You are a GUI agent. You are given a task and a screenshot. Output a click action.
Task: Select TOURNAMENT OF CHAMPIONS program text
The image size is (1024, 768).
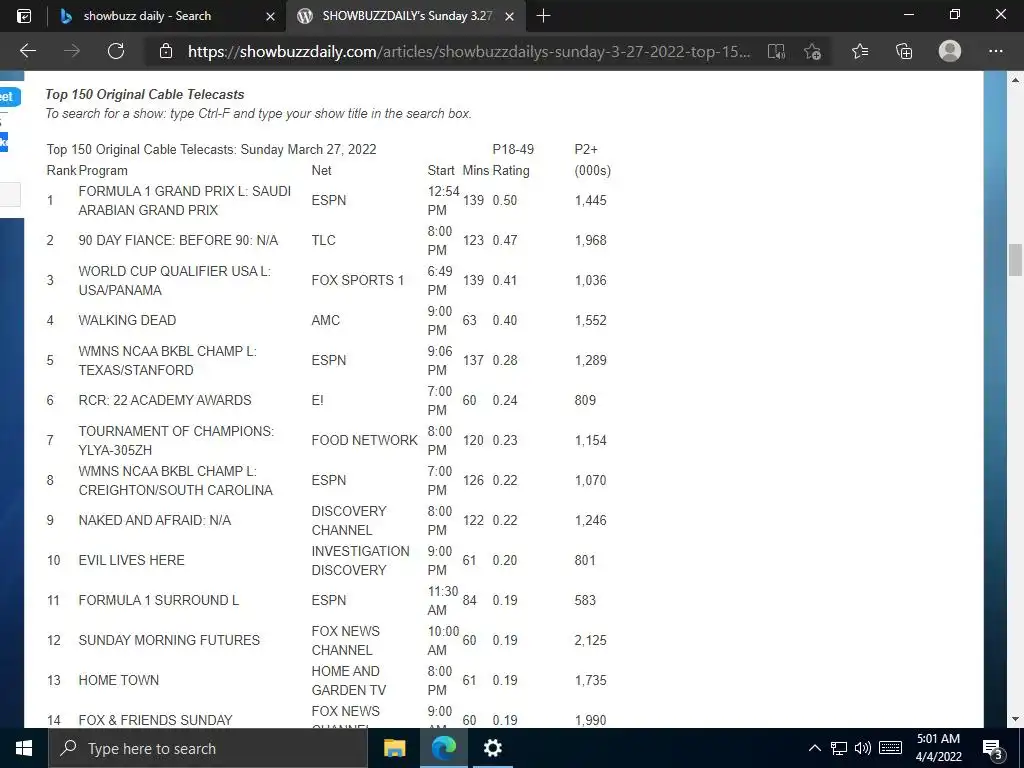[176, 440]
